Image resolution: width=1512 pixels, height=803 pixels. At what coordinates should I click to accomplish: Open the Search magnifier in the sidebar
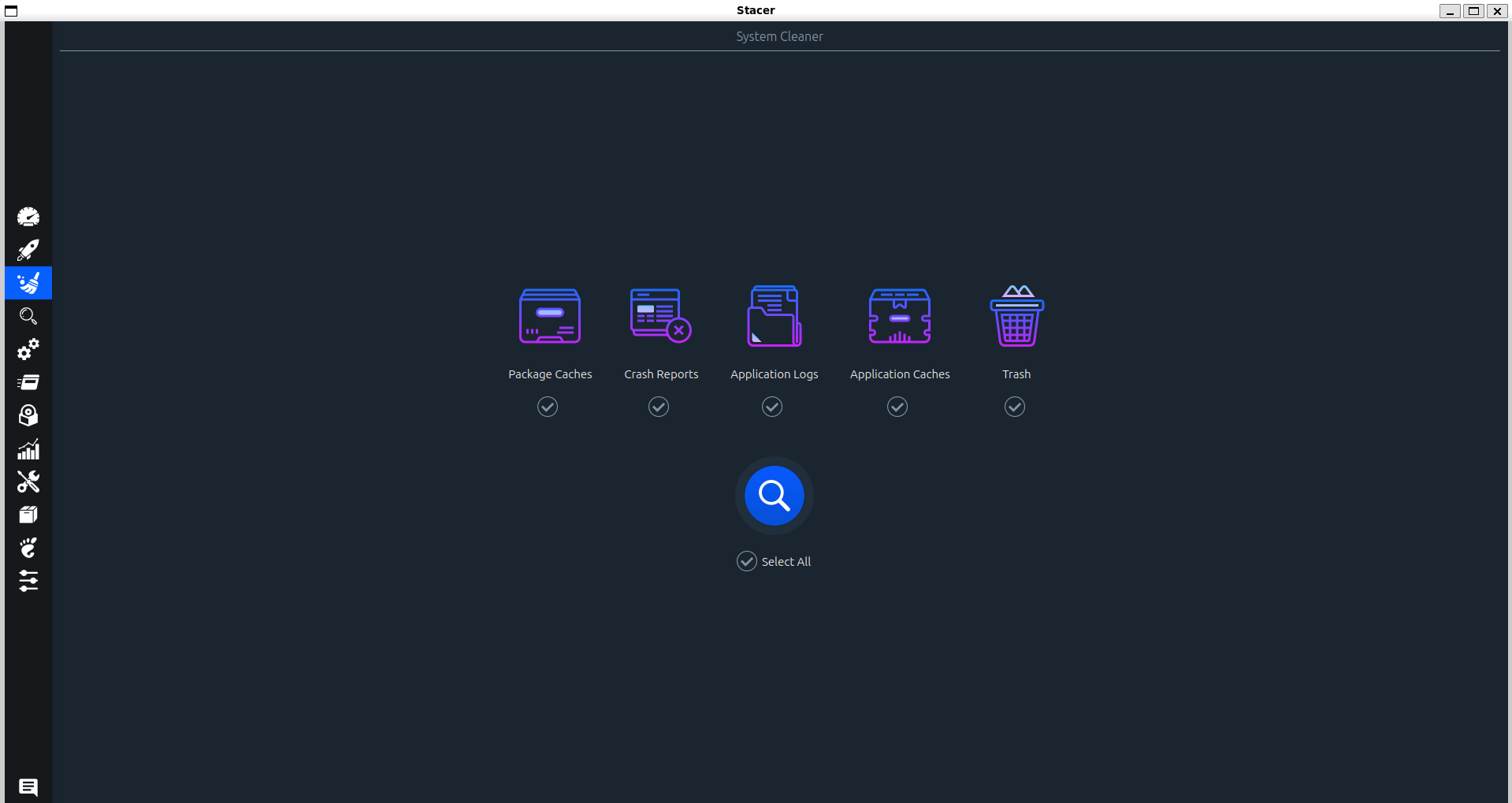pyautogui.click(x=28, y=317)
